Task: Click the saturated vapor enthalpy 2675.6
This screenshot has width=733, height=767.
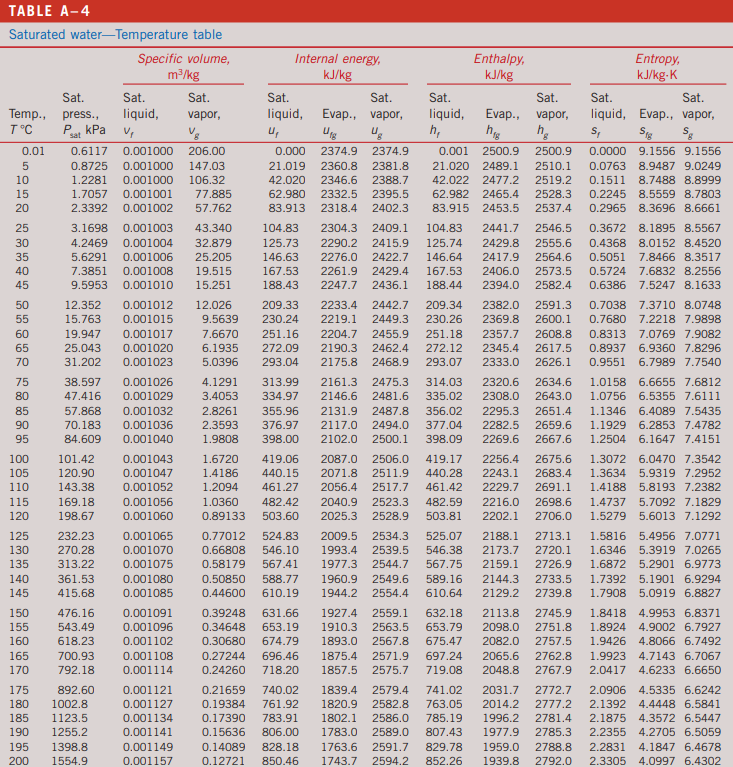Action: point(553,459)
